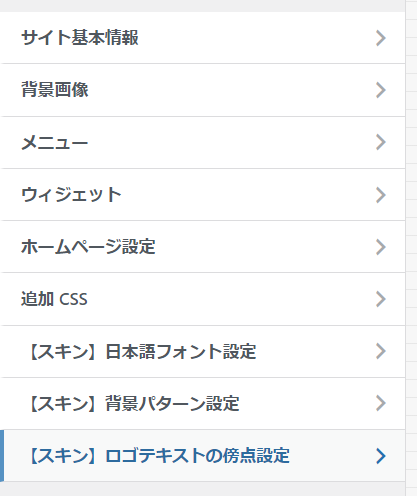417x496 pixels.
Task: Select 【スキン】背景パターン設定
Action: click(x=202, y=404)
